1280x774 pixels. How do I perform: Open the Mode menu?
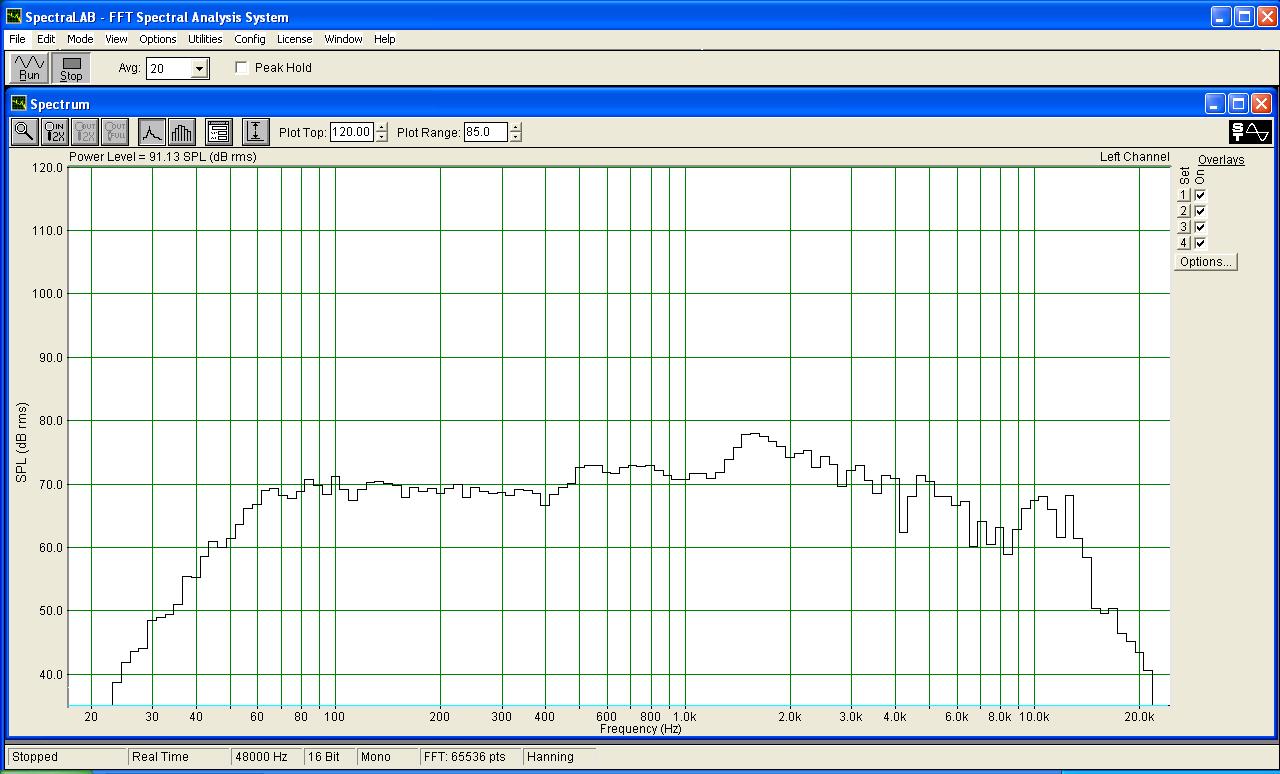[80, 39]
